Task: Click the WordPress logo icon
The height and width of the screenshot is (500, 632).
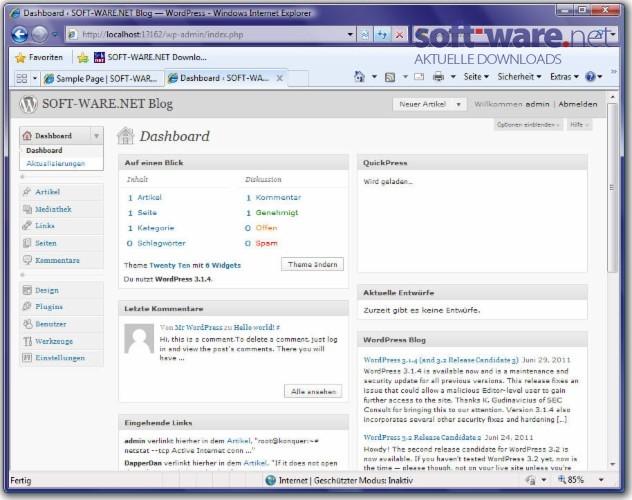Action: coord(28,104)
